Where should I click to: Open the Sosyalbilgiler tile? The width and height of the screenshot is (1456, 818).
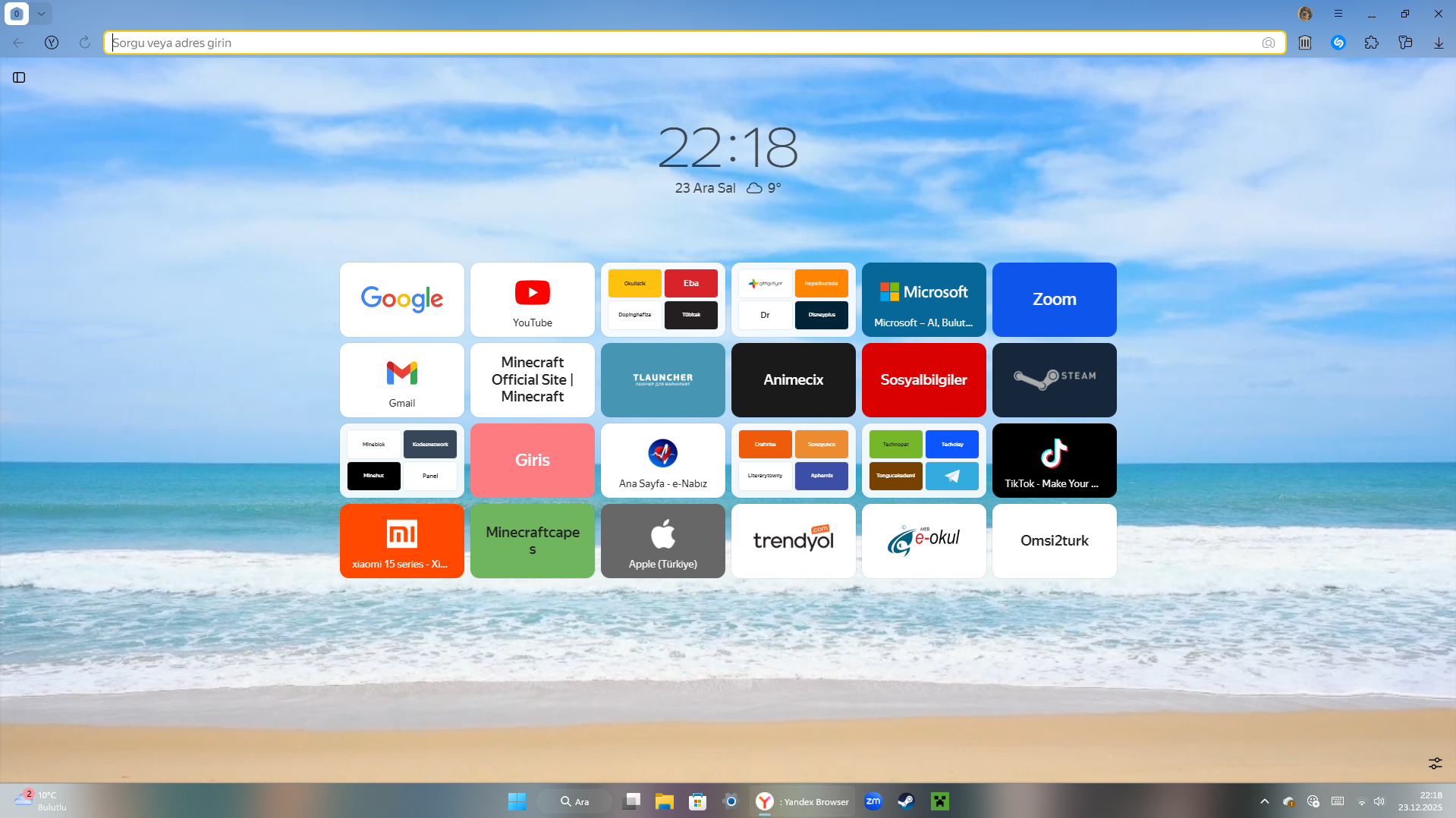pyautogui.click(x=924, y=380)
